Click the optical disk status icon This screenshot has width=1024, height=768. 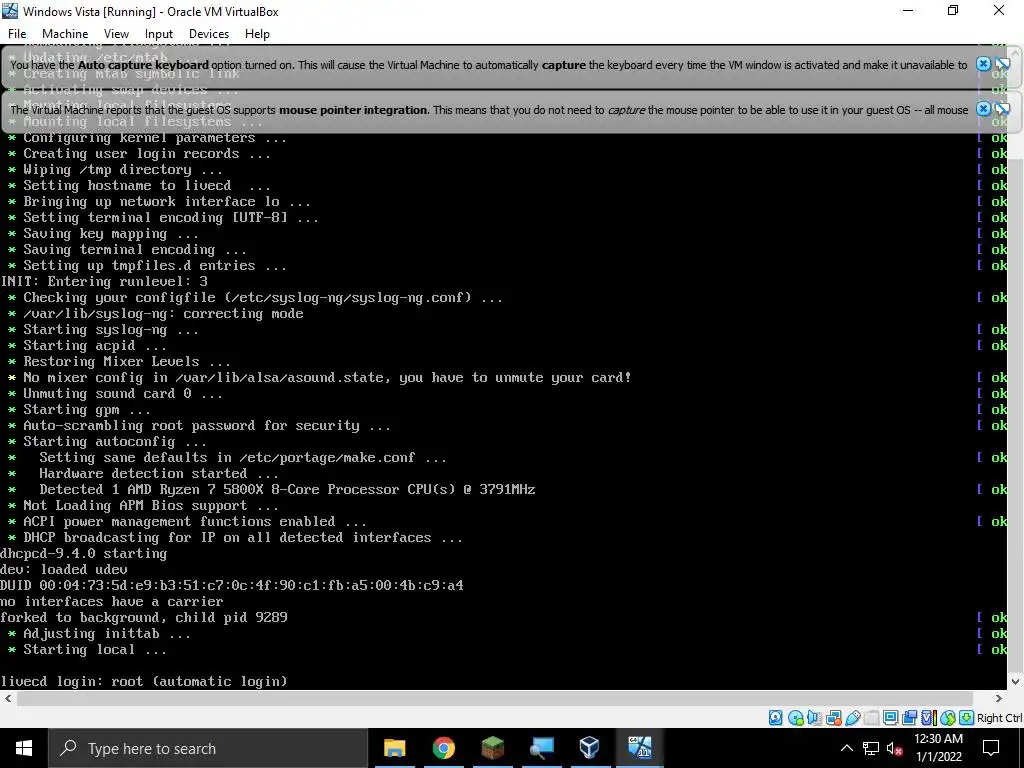795,718
